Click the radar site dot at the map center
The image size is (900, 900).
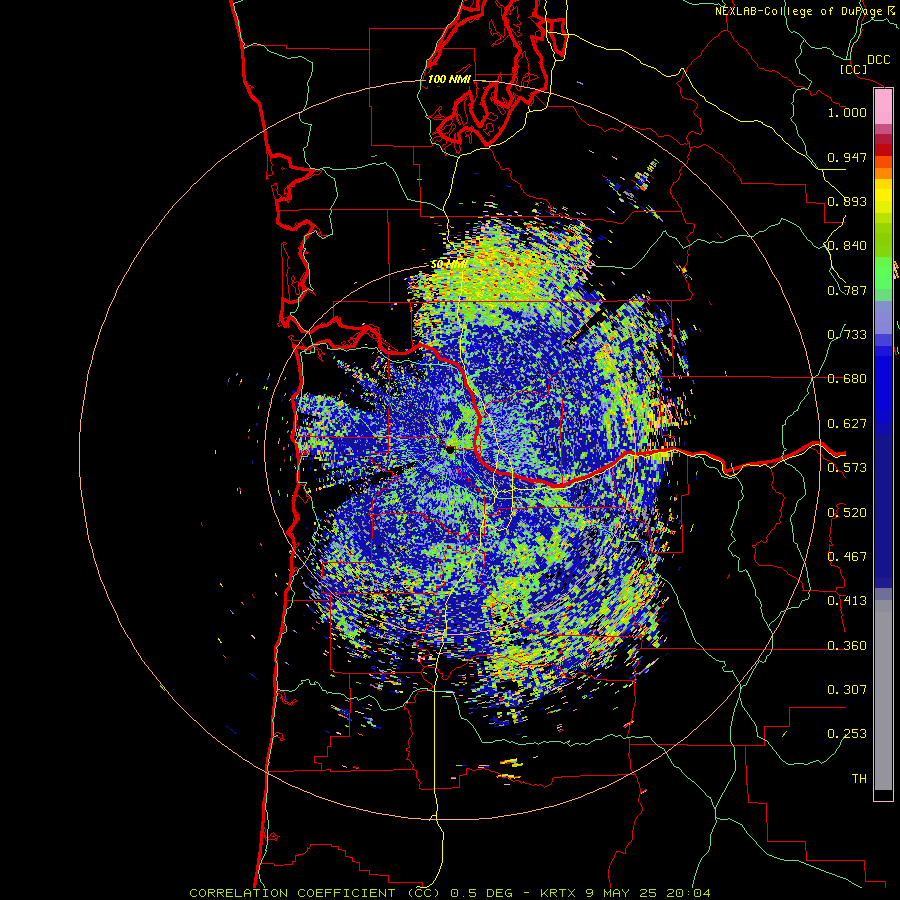coord(451,449)
